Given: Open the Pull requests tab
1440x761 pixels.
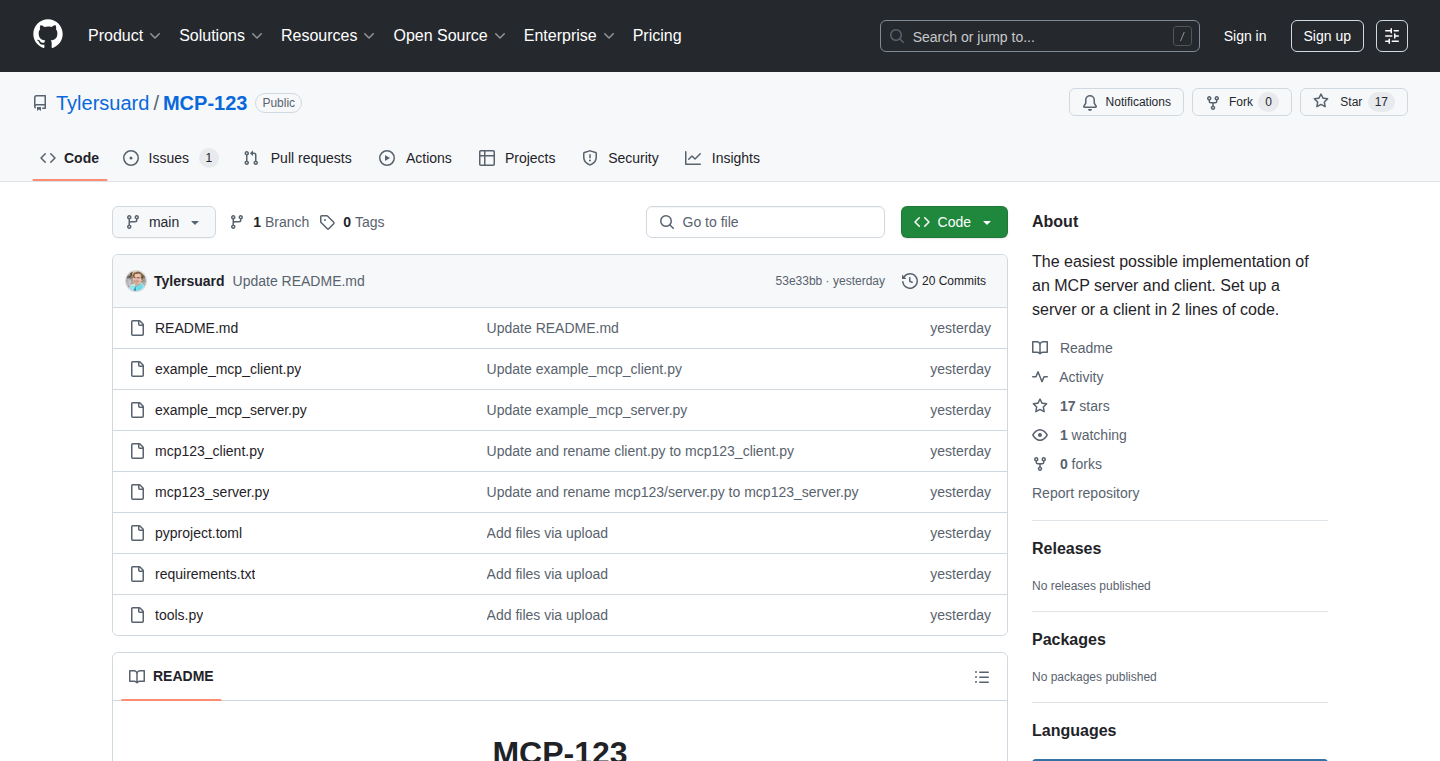Looking at the screenshot, I should pyautogui.click(x=298, y=158).
